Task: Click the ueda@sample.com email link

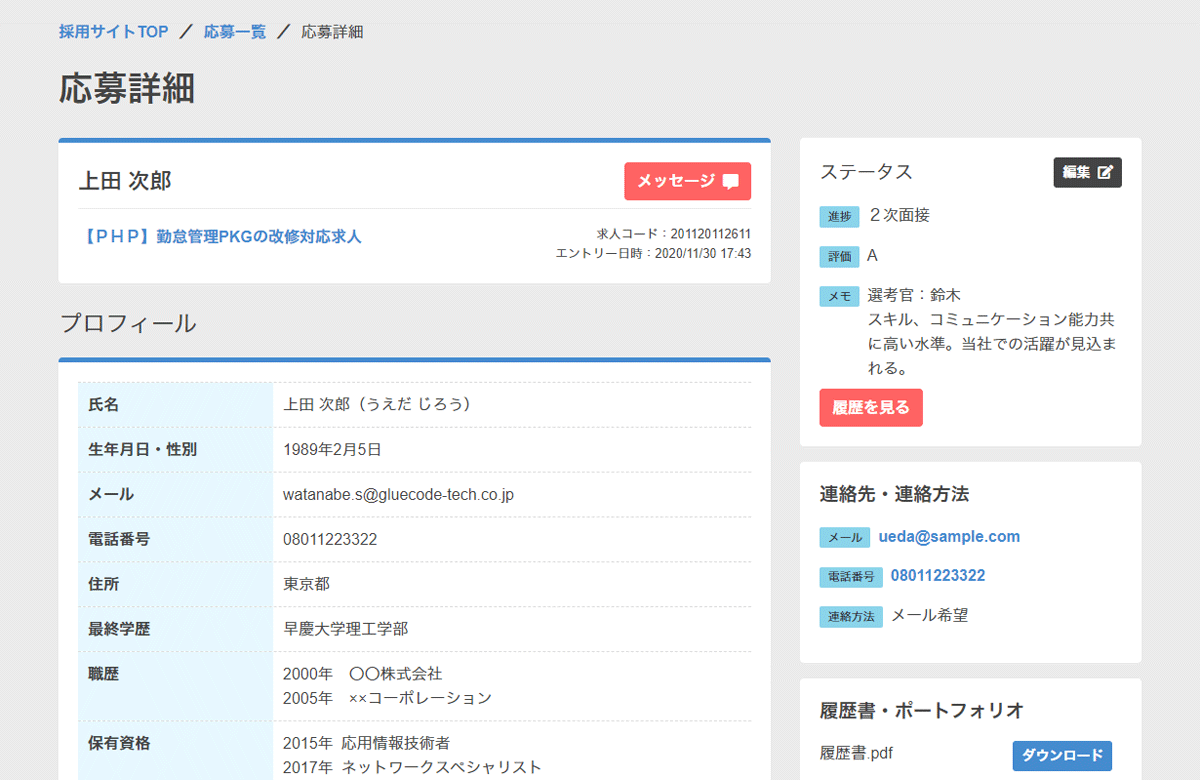Action: point(950,537)
